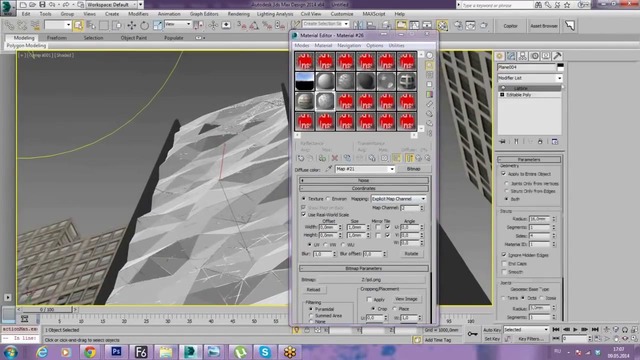Select the Environ radio button
The height and width of the screenshot is (360, 640).
pos(327,199)
